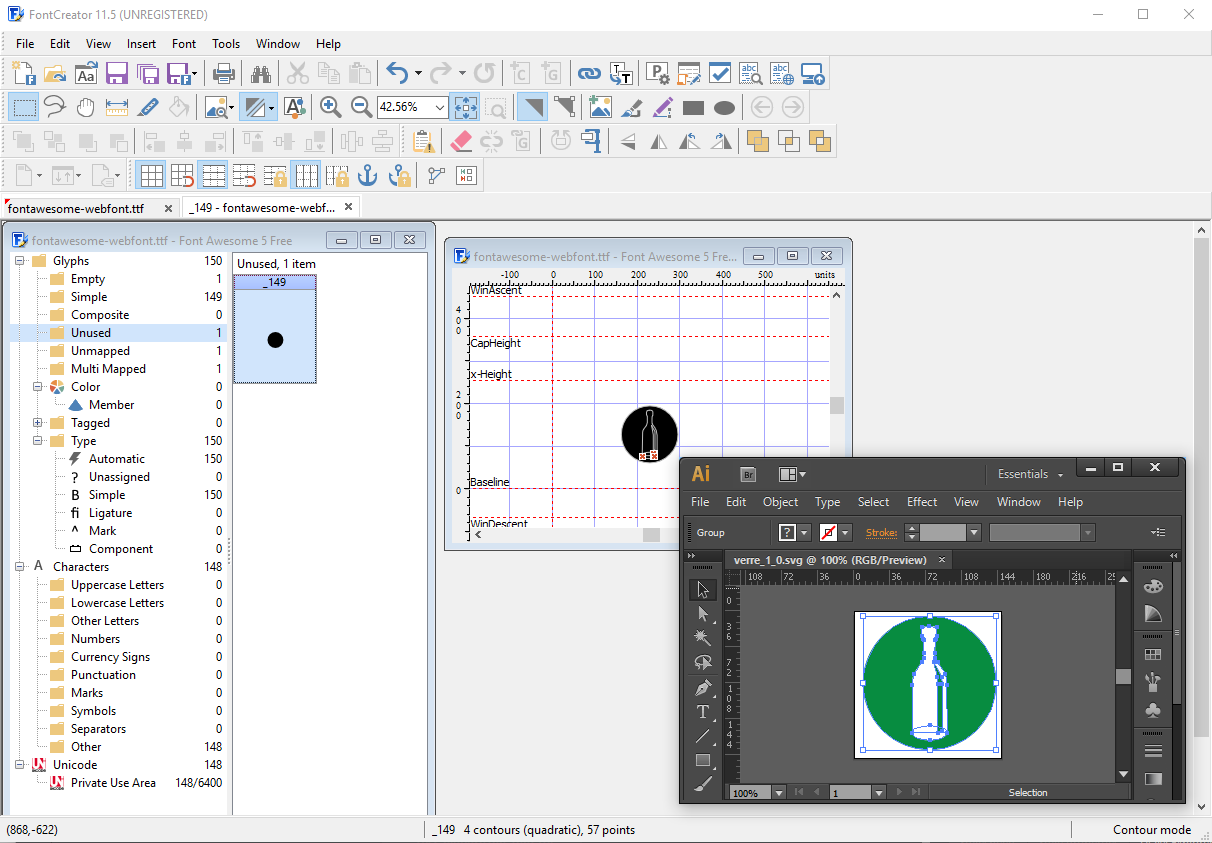Viewport: 1212px width, 843px height.
Task: Click the Undo arrow icon
Action: point(397,73)
